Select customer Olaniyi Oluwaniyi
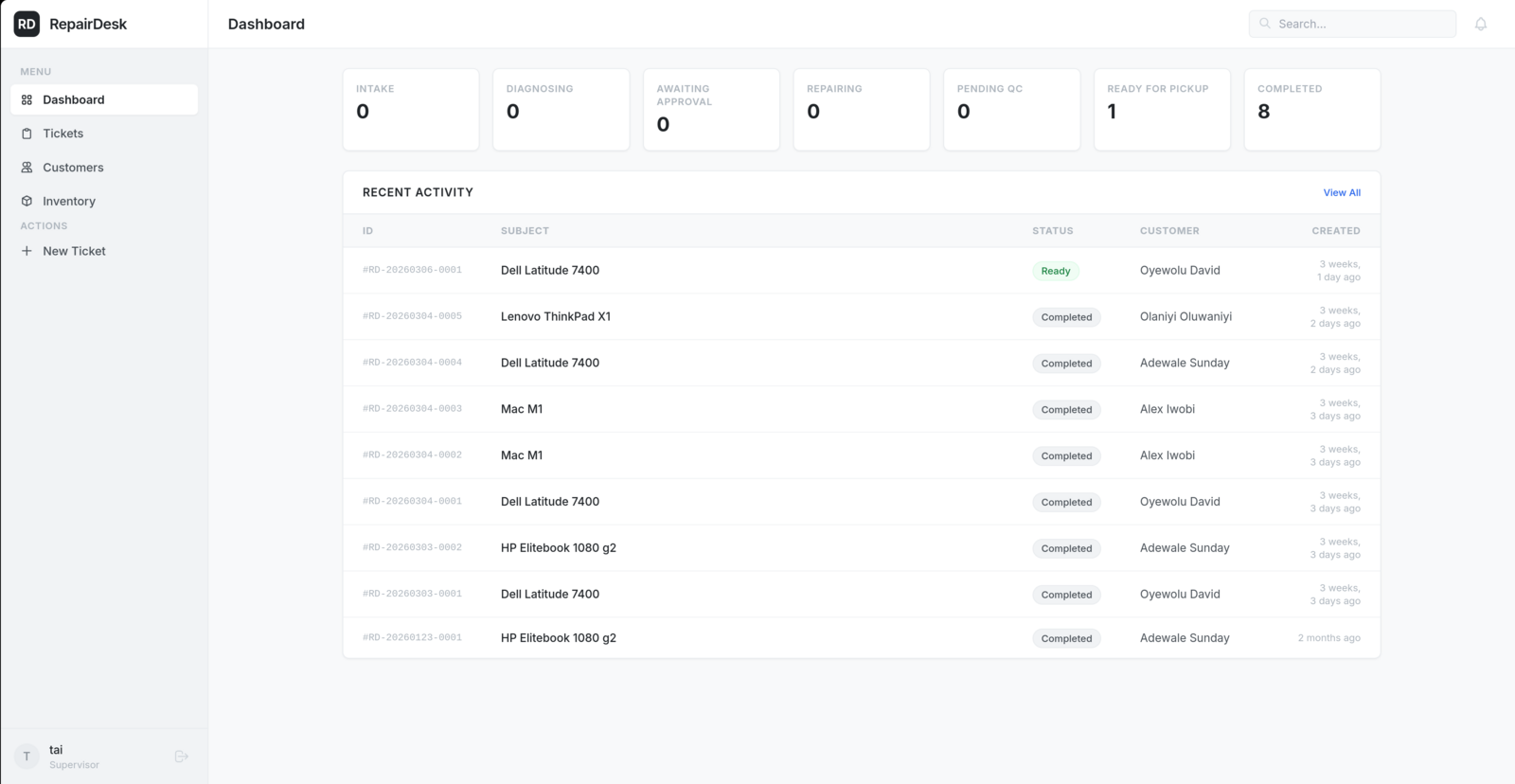The image size is (1515, 784). tap(1185, 316)
